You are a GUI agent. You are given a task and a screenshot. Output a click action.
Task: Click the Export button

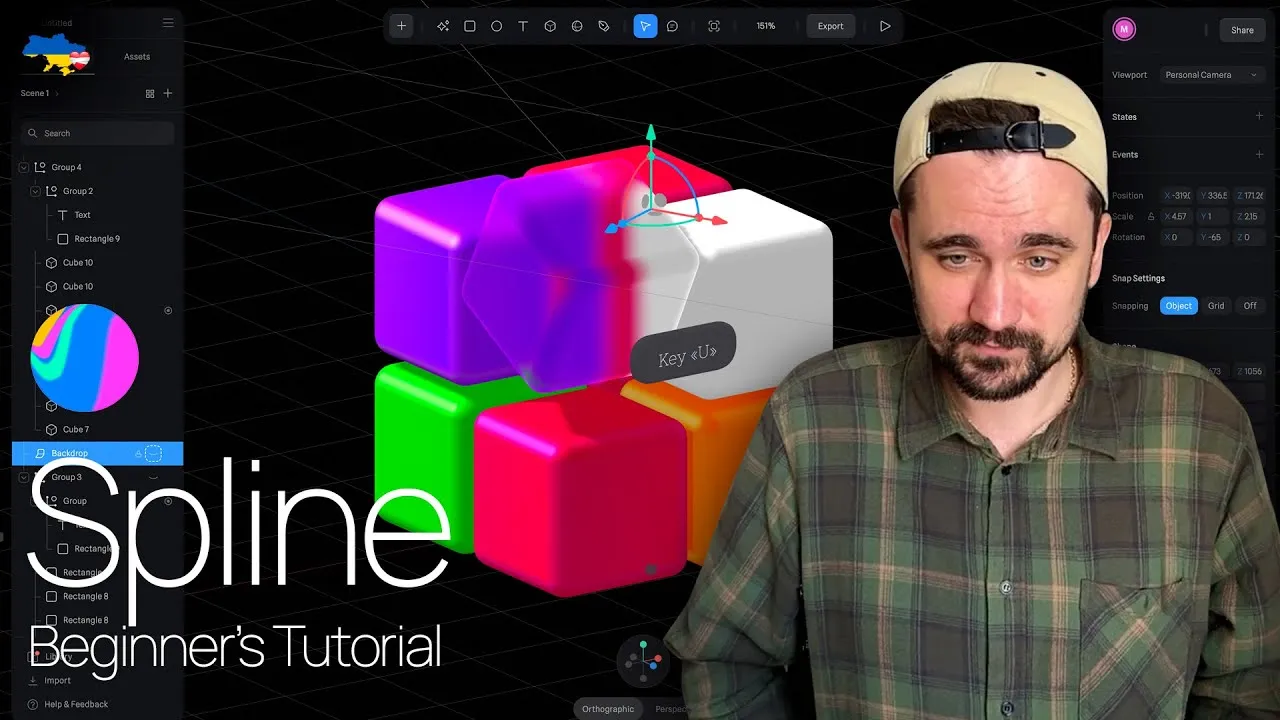pyautogui.click(x=831, y=26)
